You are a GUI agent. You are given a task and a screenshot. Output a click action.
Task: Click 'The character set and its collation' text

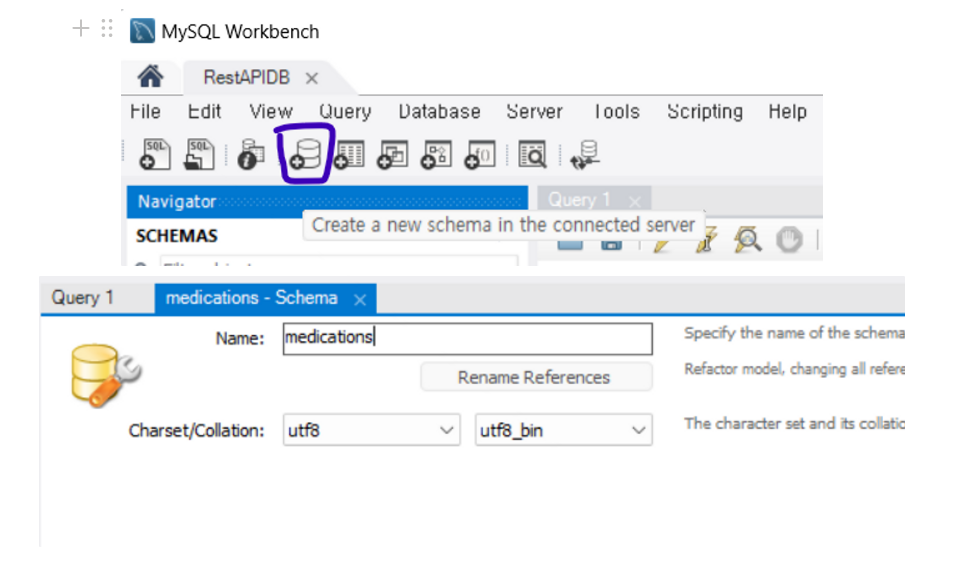pos(795,424)
